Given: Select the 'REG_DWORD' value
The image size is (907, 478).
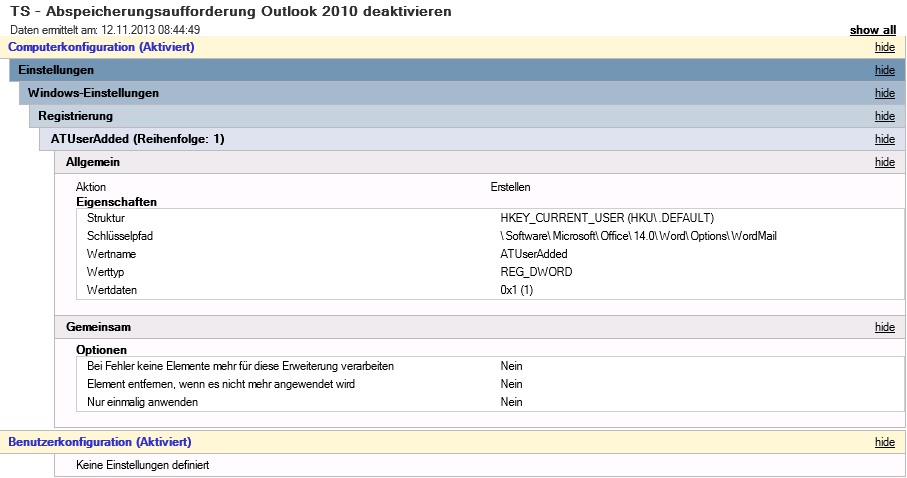Looking at the screenshot, I should tap(536, 272).
